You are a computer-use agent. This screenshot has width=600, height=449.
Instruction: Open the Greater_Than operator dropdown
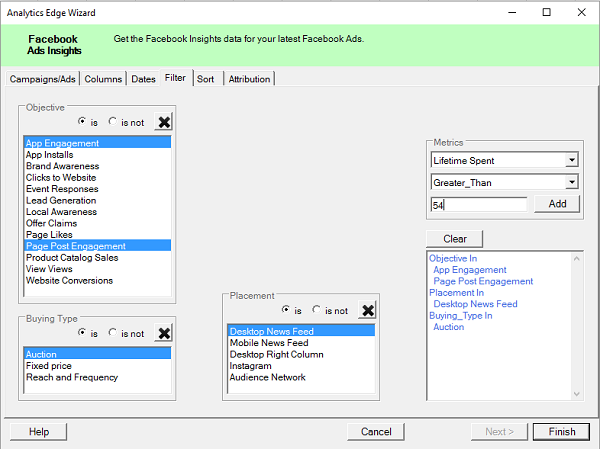pyautogui.click(x=572, y=182)
